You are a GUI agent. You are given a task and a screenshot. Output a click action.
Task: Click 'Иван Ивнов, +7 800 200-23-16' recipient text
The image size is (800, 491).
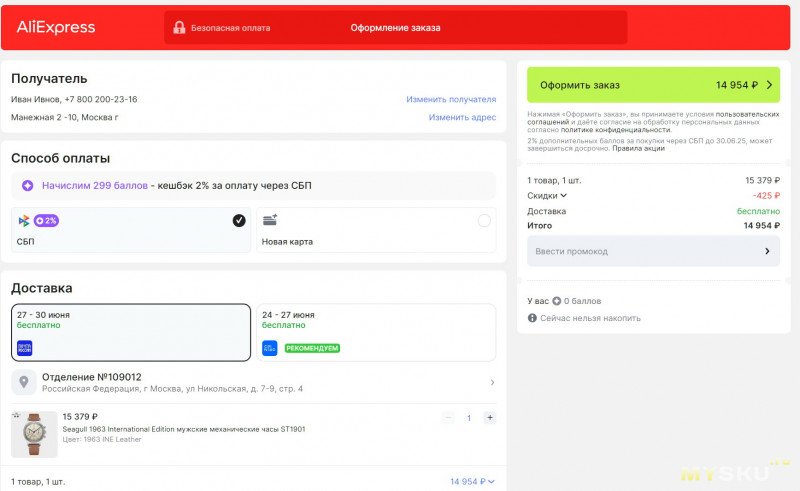(74, 99)
